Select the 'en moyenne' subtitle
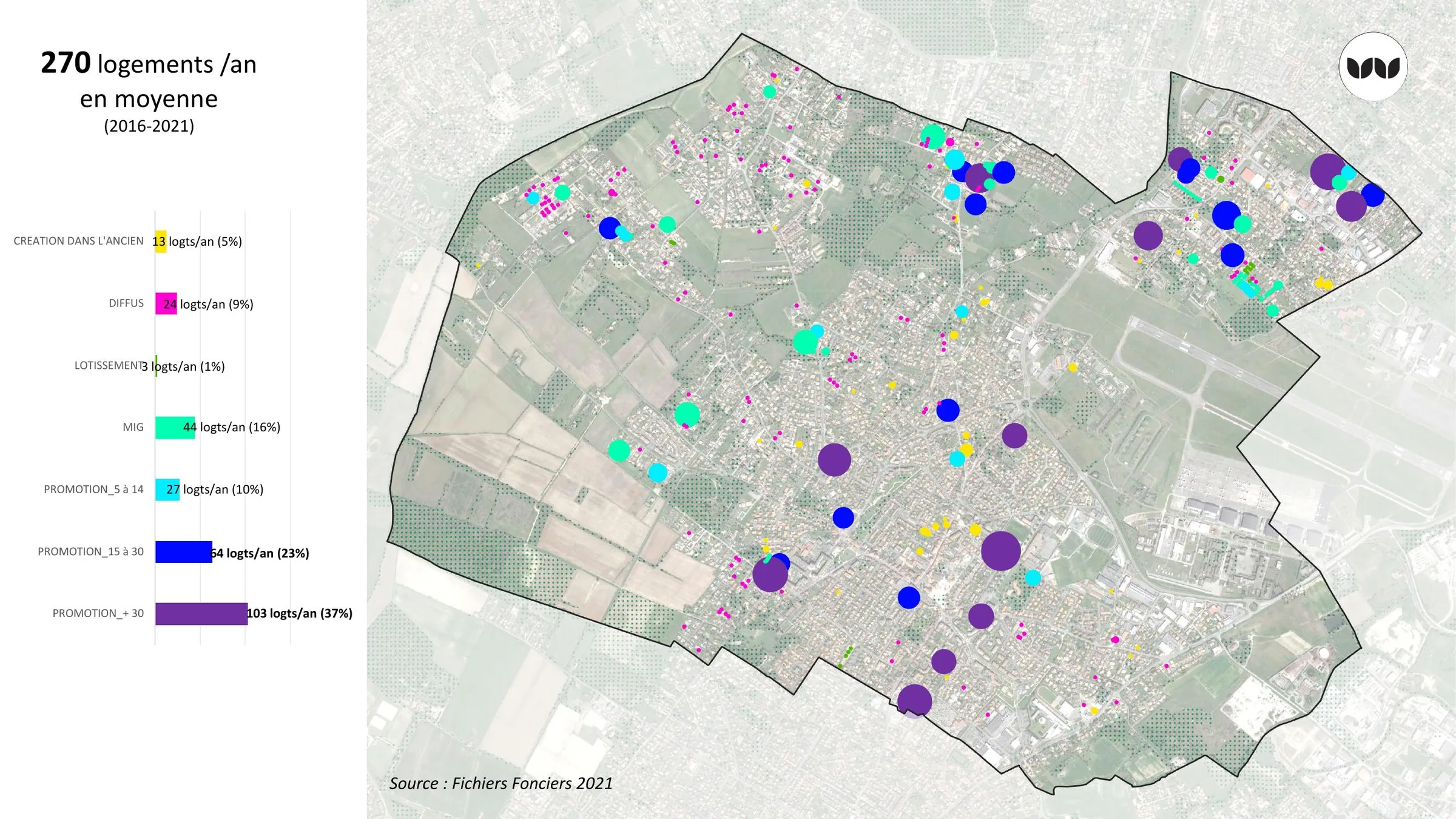The width and height of the screenshot is (1456, 819). click(149, 99)
